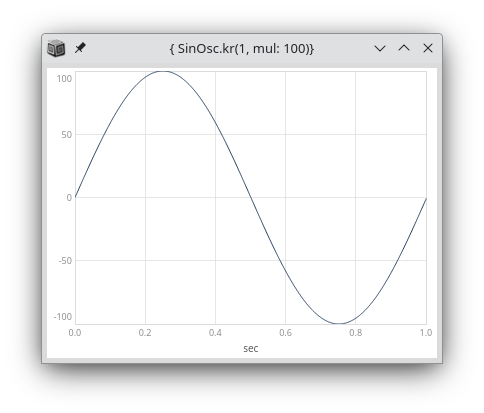Click the zero crossing at 0.5 sec

[x=251, y=197]
